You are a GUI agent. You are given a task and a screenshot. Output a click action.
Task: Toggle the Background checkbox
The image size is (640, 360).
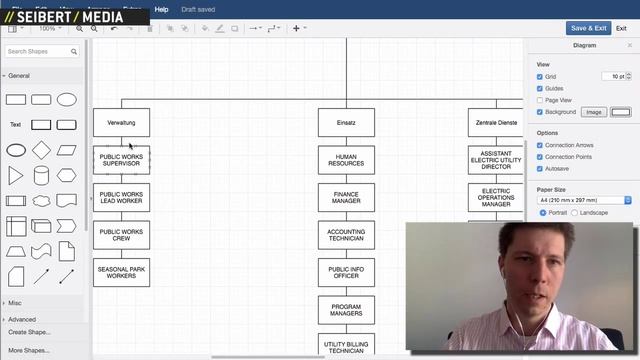pos(540,112)
